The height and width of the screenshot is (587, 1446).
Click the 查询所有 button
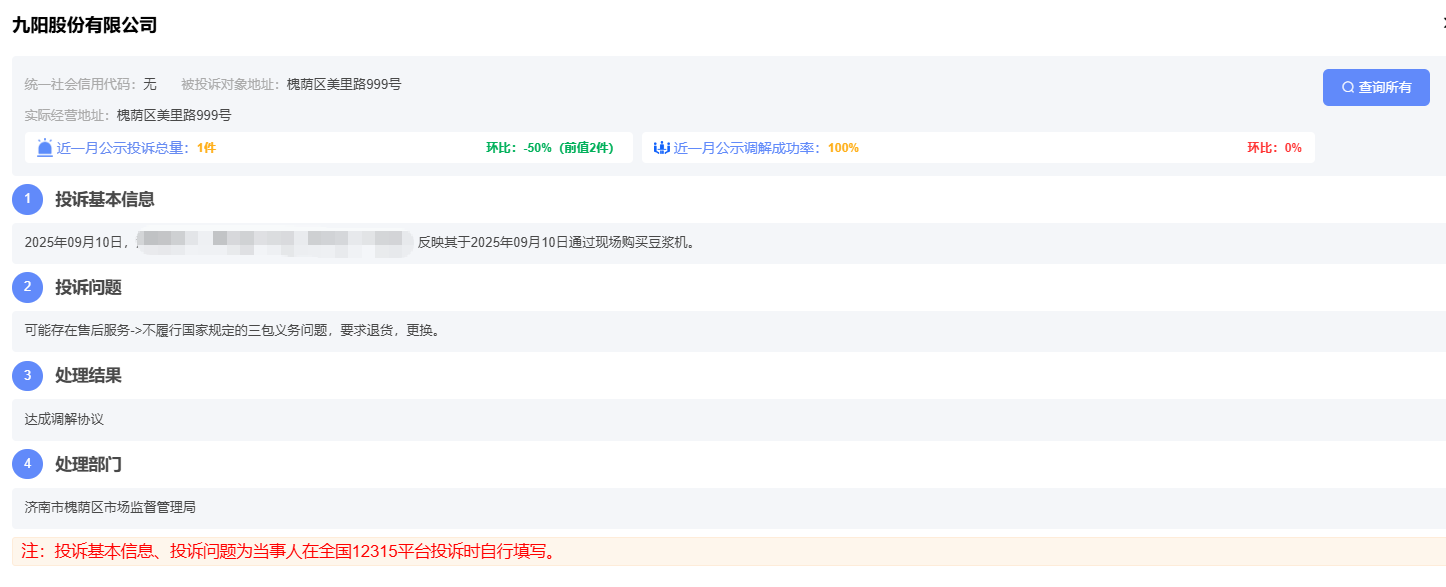coord(1376,87)
